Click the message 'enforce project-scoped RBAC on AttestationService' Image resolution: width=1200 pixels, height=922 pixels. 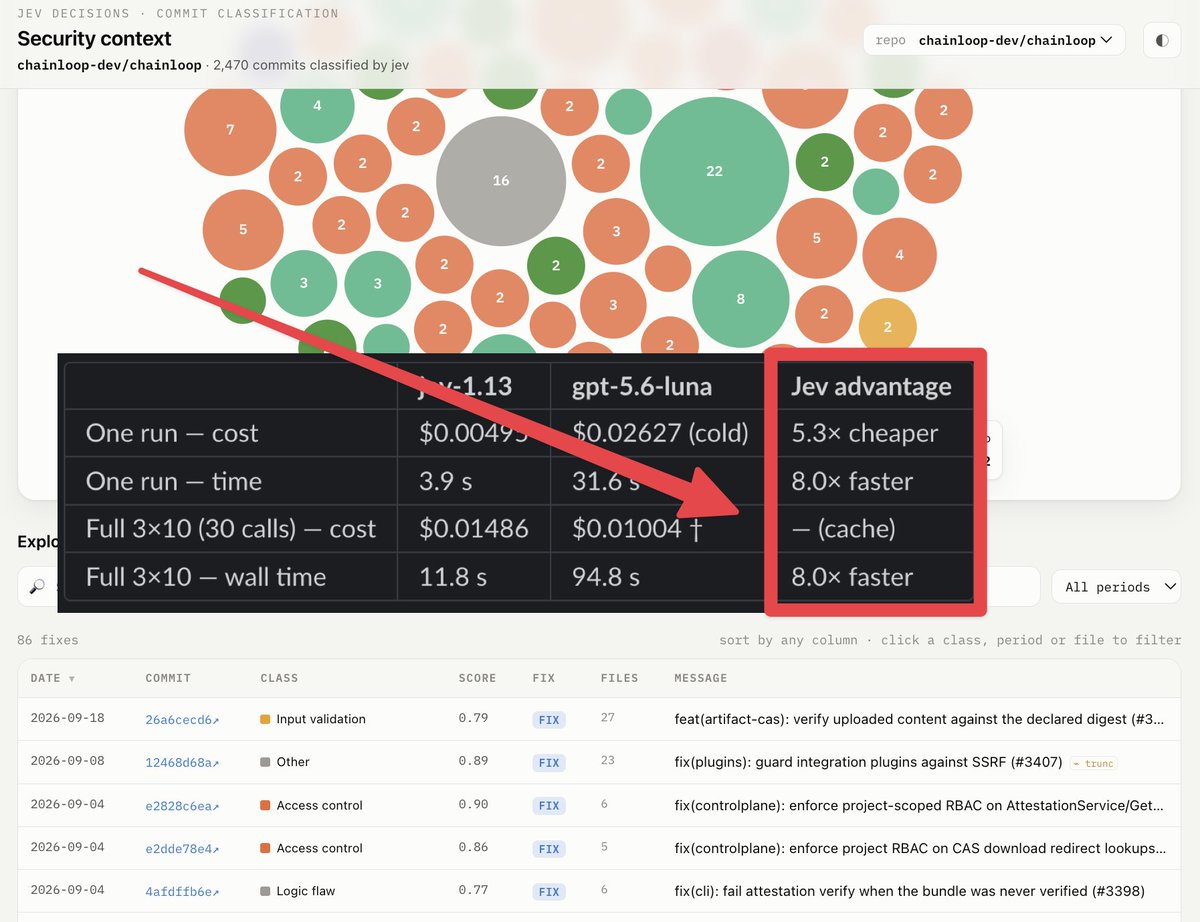[920, 805]
